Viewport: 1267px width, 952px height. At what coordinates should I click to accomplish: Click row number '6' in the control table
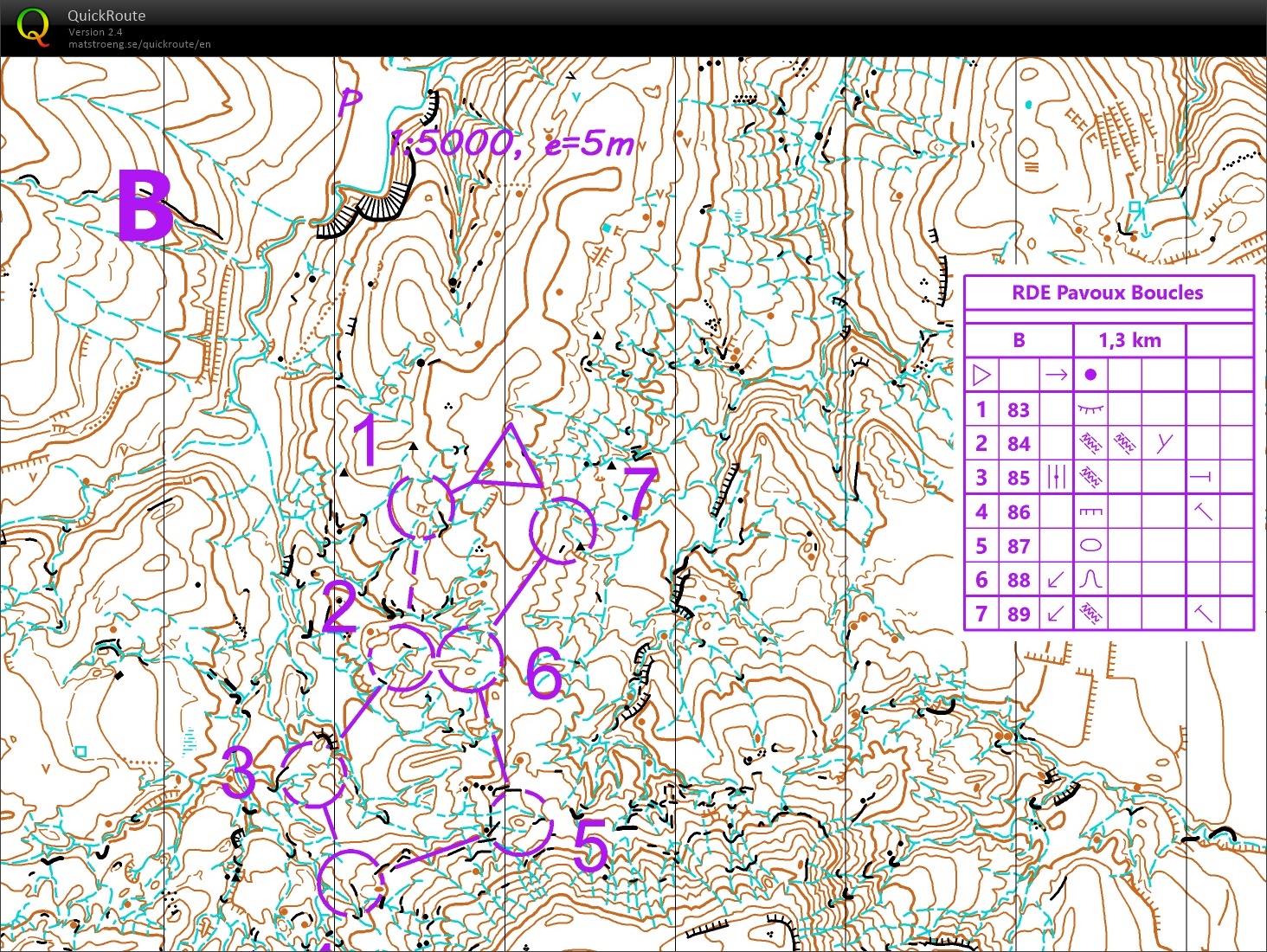tap(981, 579)
